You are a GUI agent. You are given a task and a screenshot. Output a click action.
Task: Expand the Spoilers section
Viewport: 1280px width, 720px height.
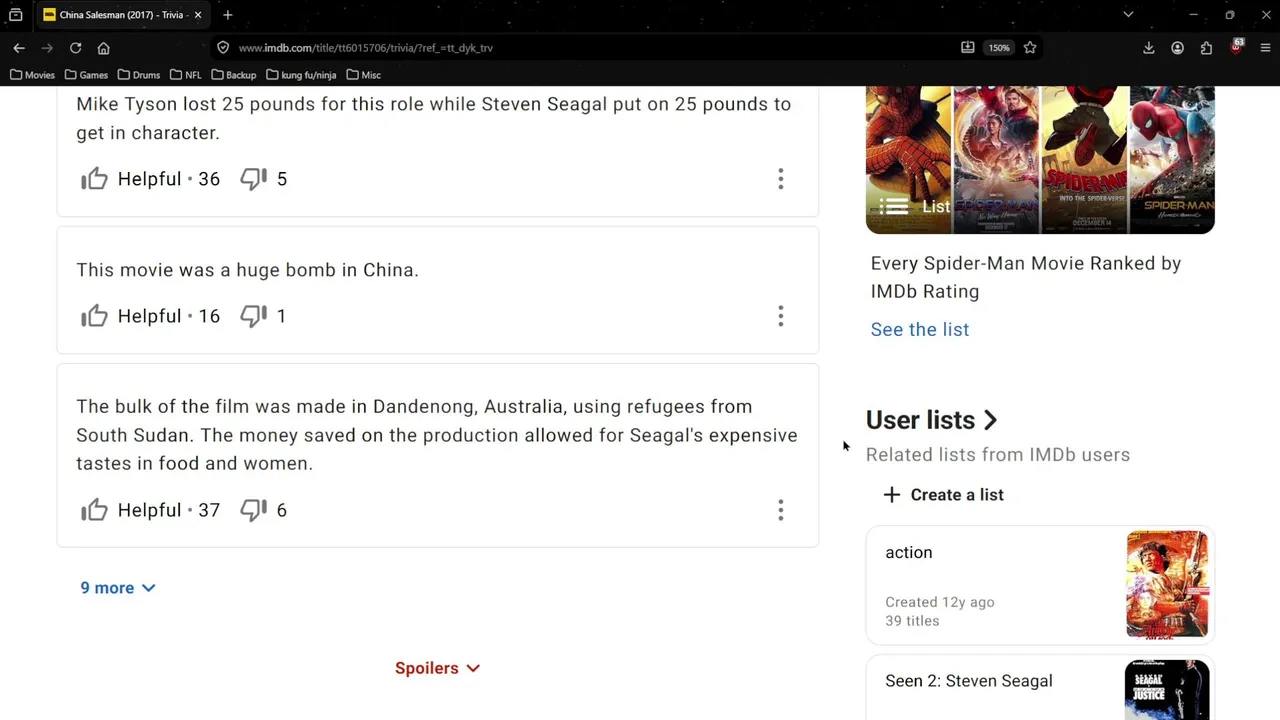(438, 668)
